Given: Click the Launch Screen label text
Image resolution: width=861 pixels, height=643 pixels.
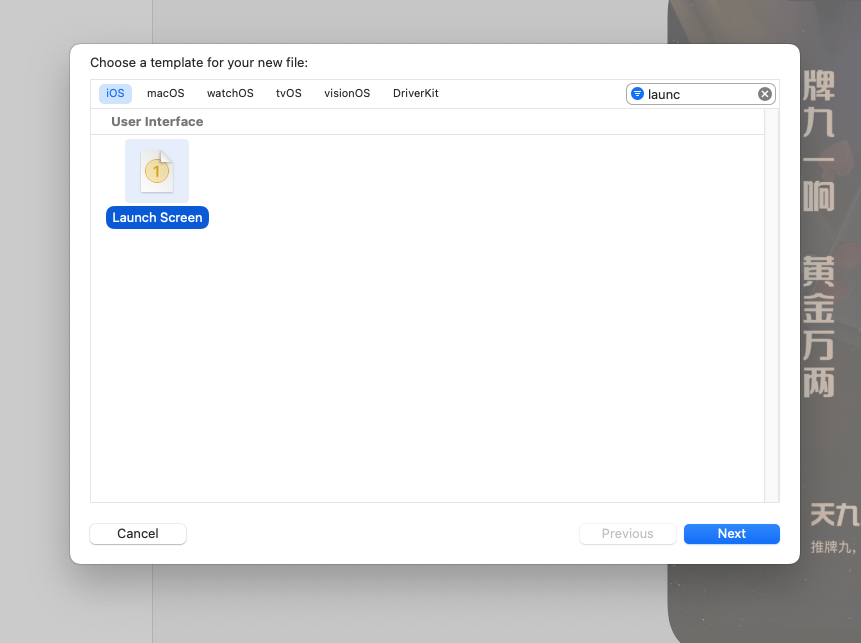Looking at the screenshot, I should point(157,218).
